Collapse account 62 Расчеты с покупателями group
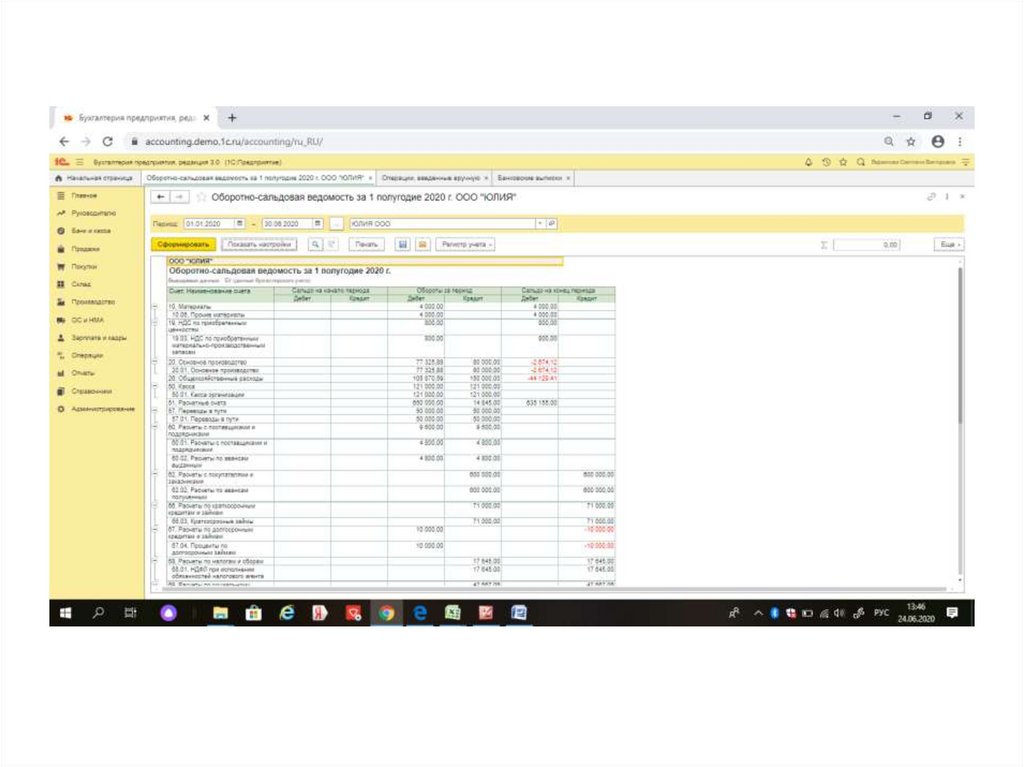The image size is (1024, 767). click(x=155, y=475)
